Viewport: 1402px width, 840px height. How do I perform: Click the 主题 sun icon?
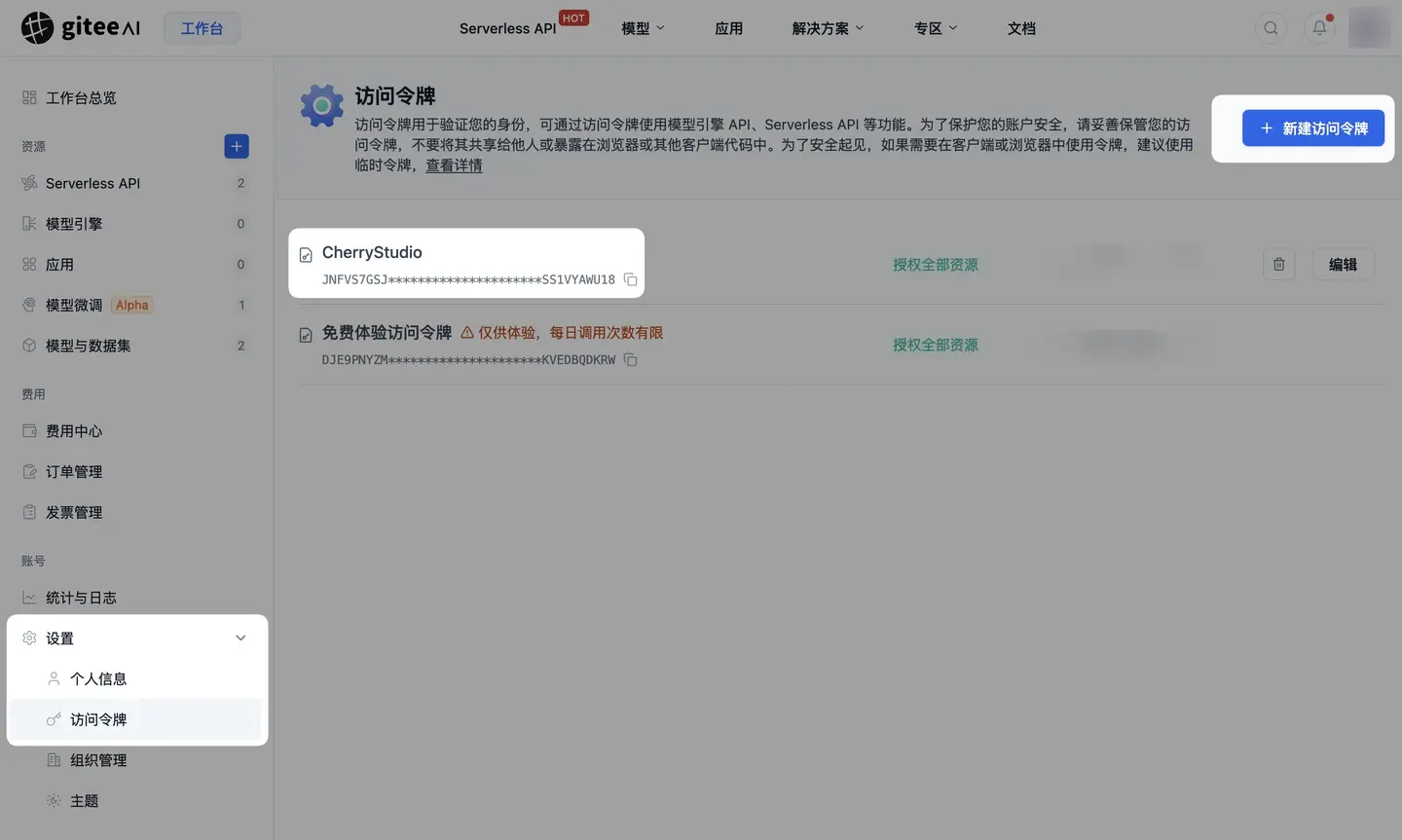(x=54, y=801)
